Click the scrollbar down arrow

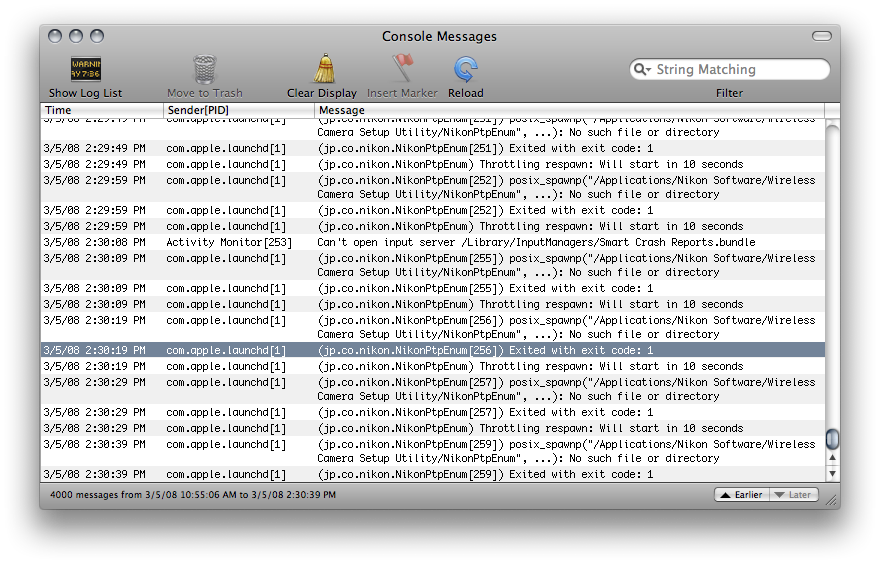coord(832,474)
